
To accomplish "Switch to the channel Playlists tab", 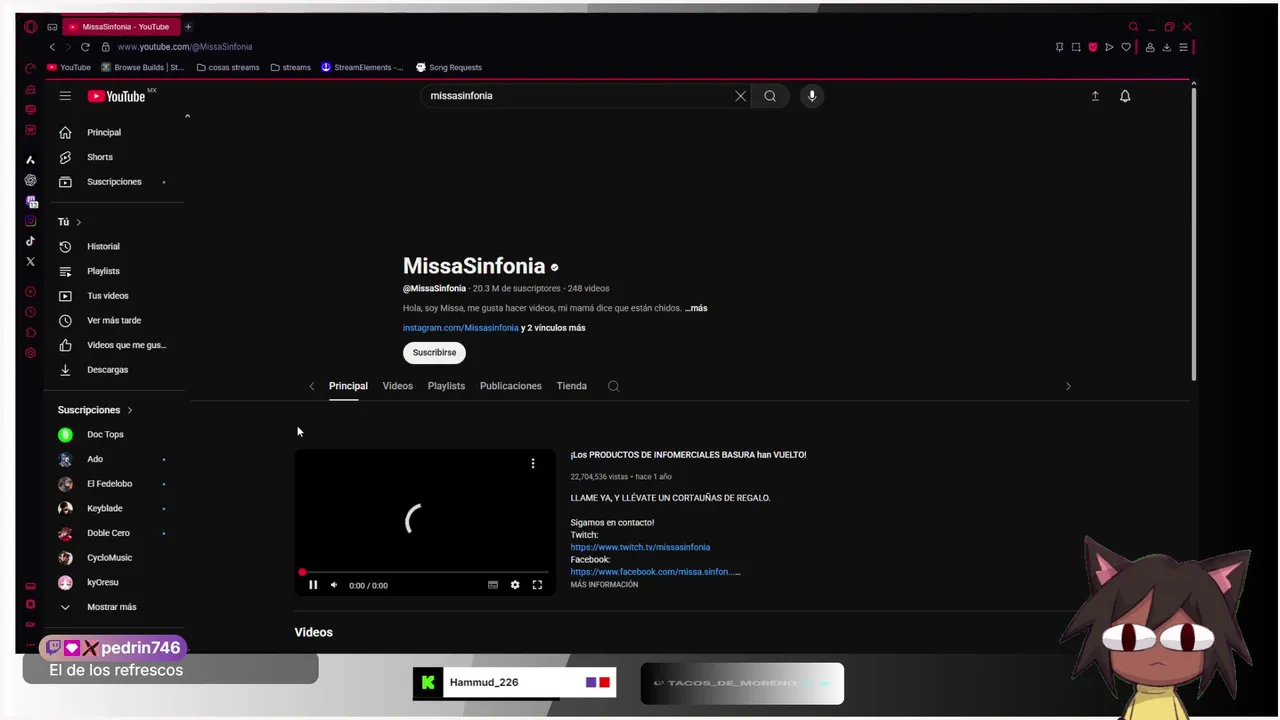I will [446, 386].
